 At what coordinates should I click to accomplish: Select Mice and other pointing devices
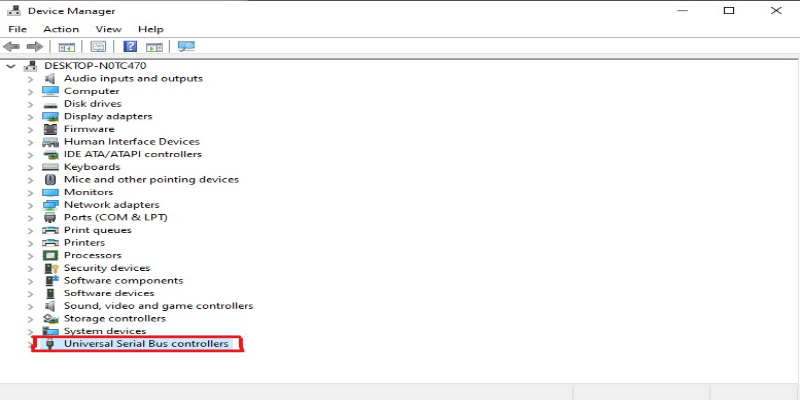tap(151, 180)
